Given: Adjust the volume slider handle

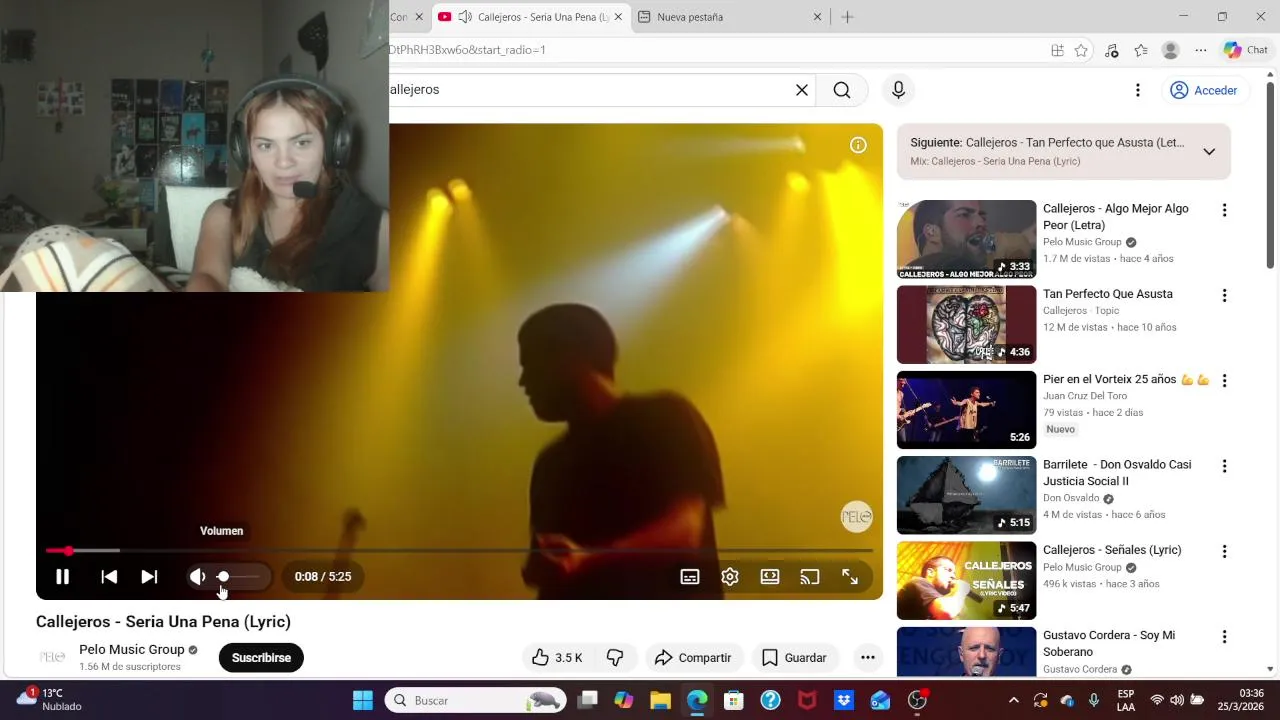Looking at the screenshot, I should pos(223,577).
